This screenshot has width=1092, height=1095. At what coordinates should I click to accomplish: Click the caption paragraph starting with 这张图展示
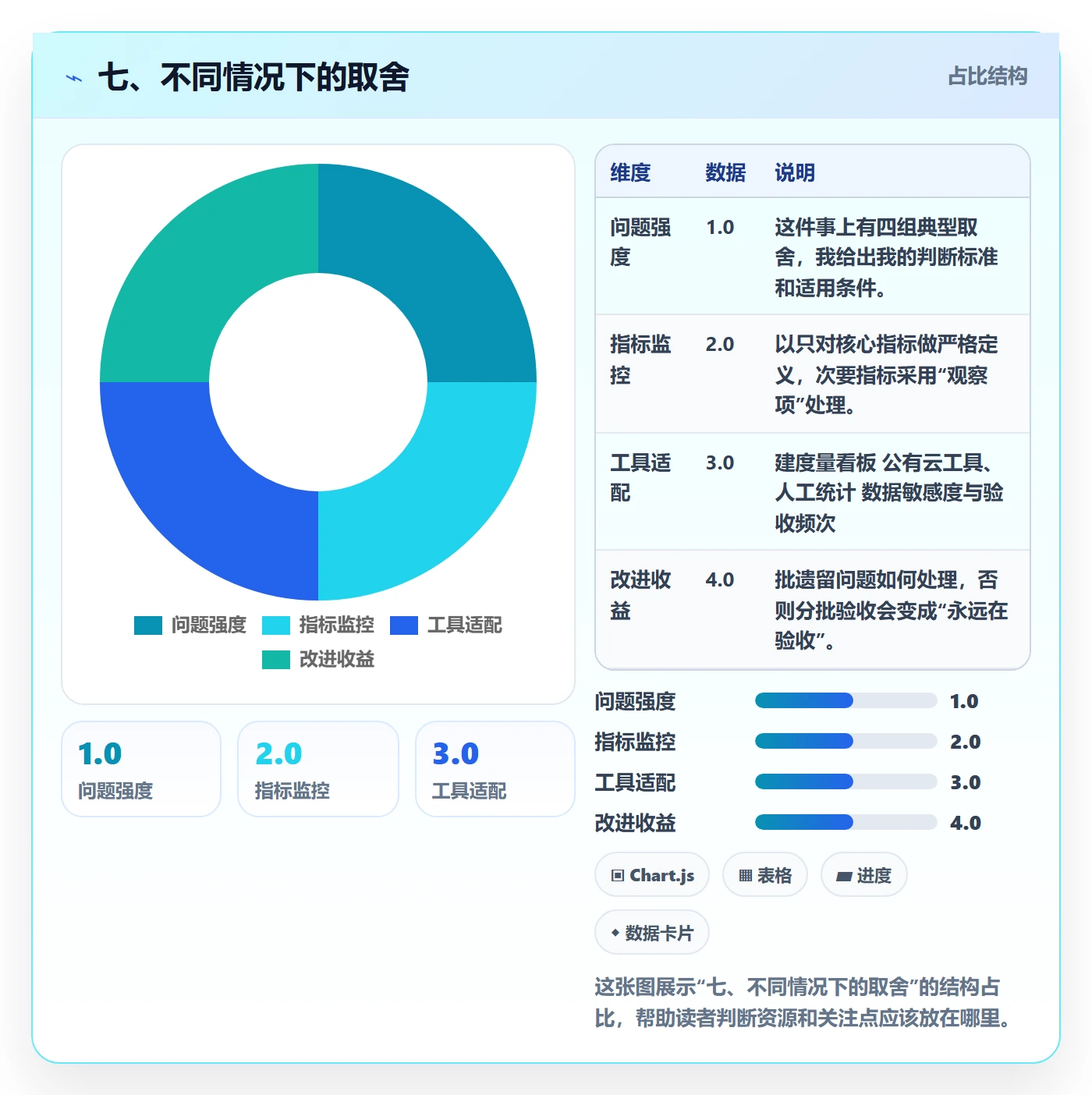[x=803, y=1002]
